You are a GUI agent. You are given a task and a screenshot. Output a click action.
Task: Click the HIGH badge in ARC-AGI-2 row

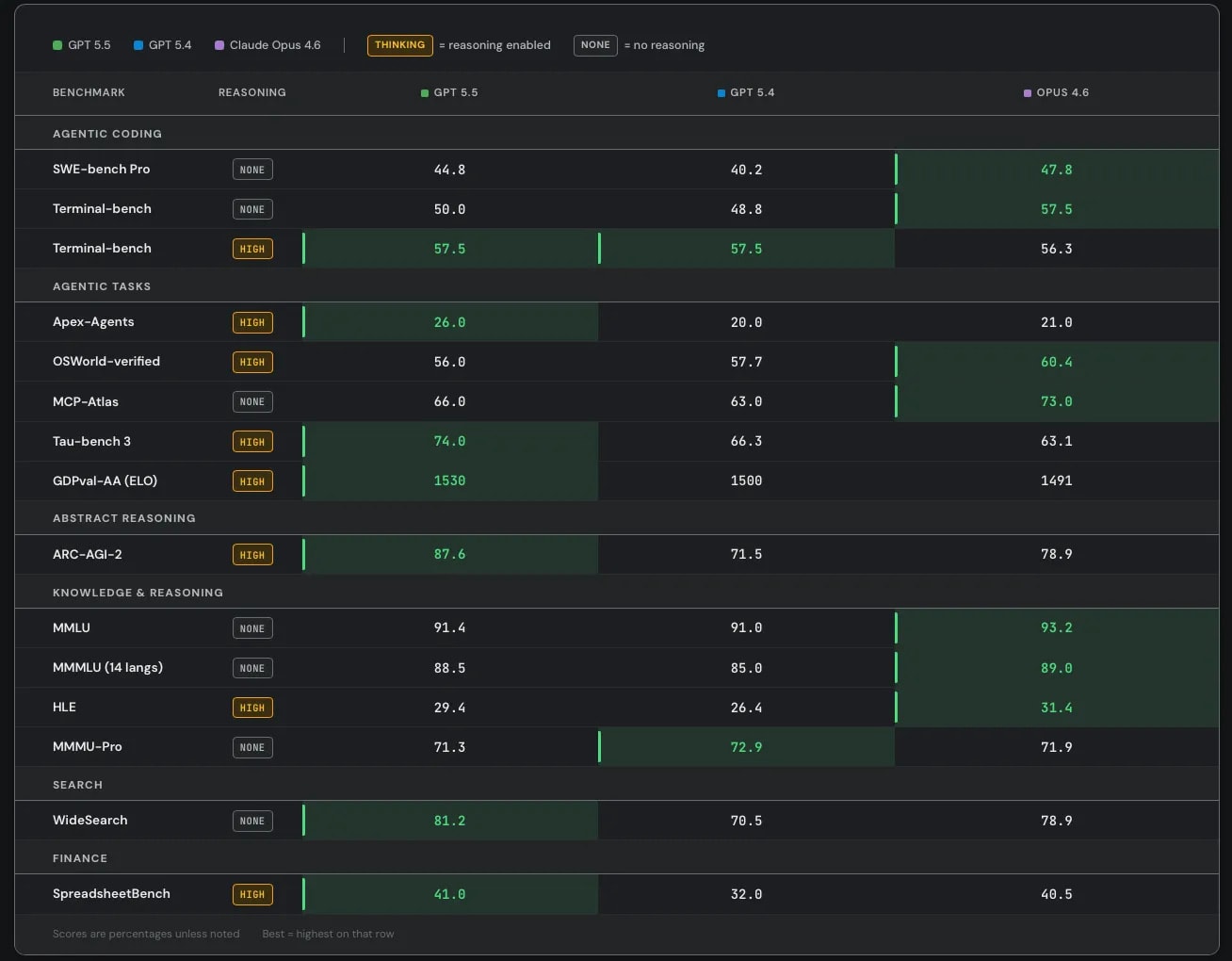point(252,555)
